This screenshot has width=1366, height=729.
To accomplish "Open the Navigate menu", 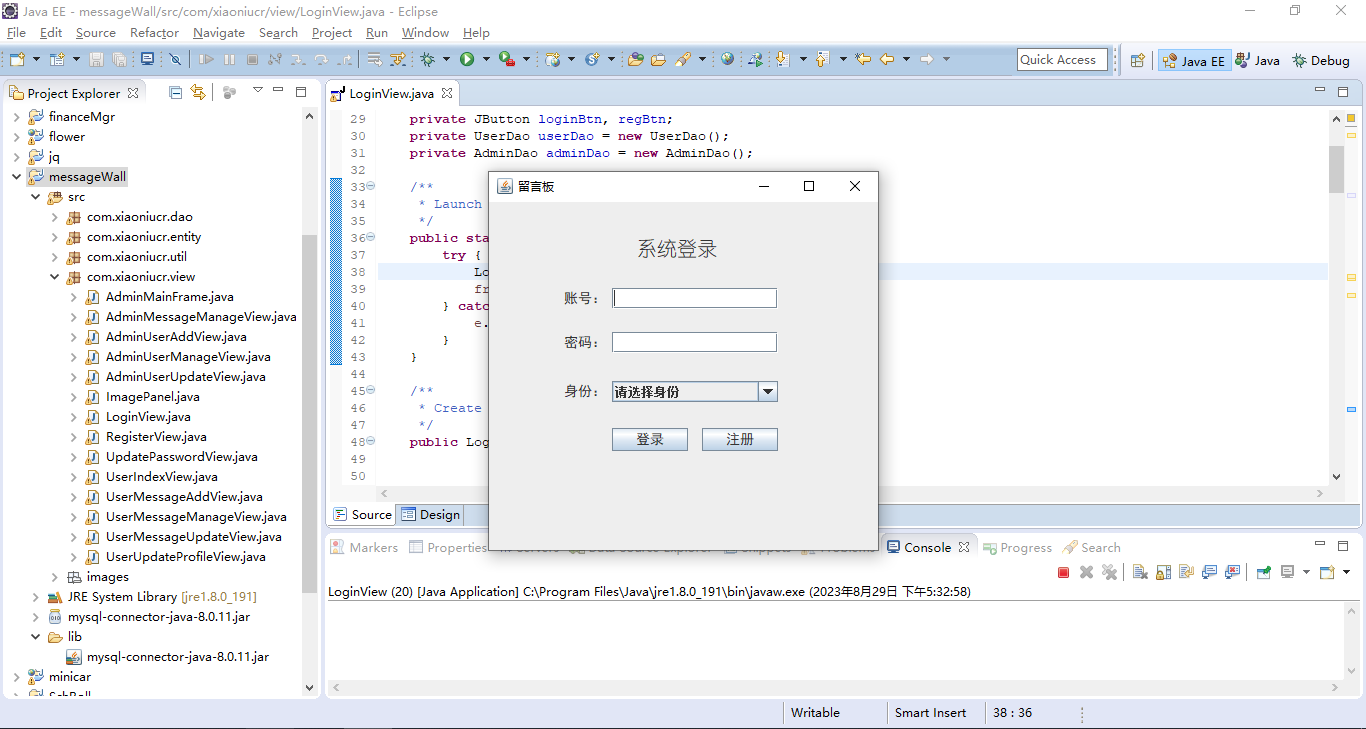I will [x=219, y=32].
